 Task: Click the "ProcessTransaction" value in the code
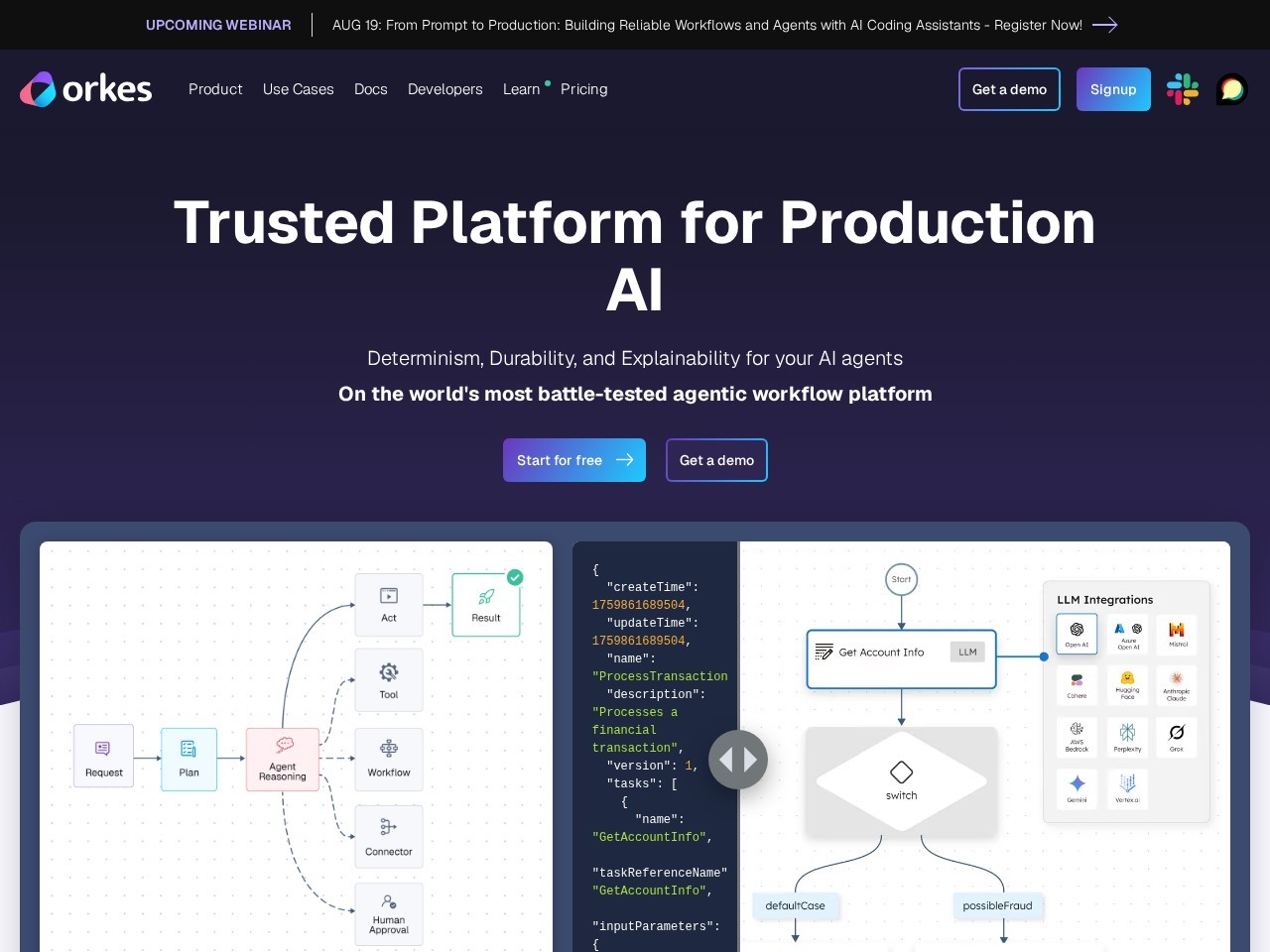coord(660,676)
